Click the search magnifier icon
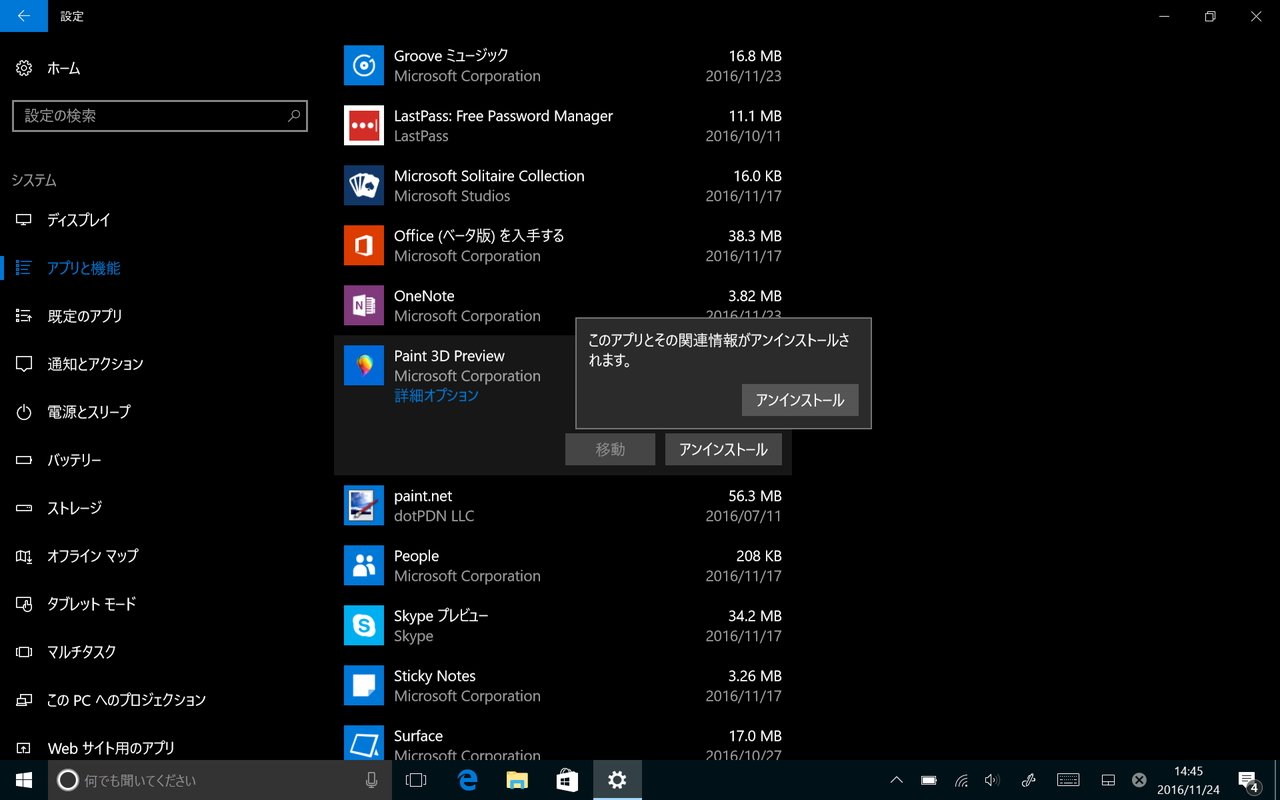The height and width of the screenshot is (800, 1280). pos(294,116)
